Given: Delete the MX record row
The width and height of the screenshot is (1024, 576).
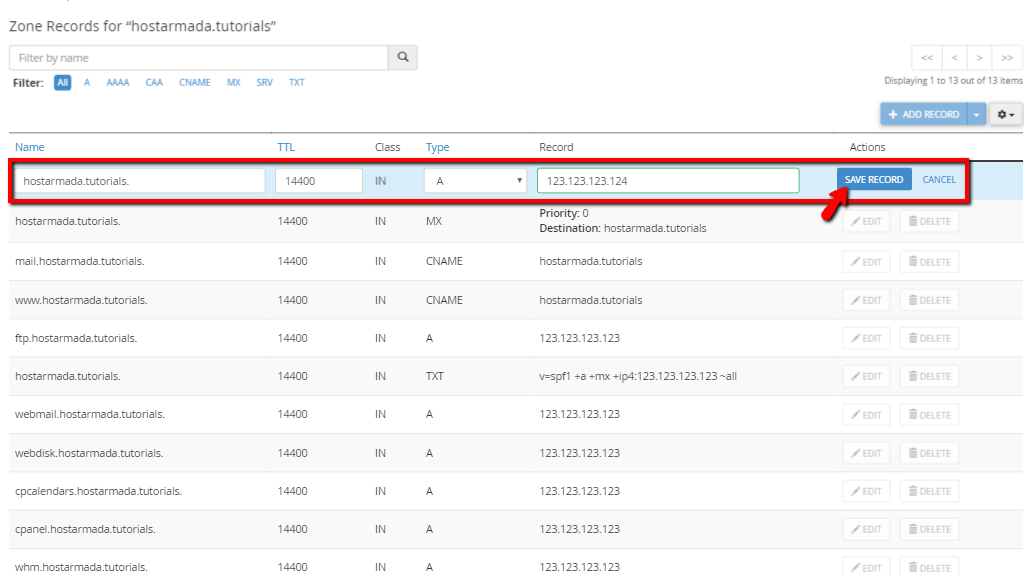Looking at the screenshot, I should 929,221.
